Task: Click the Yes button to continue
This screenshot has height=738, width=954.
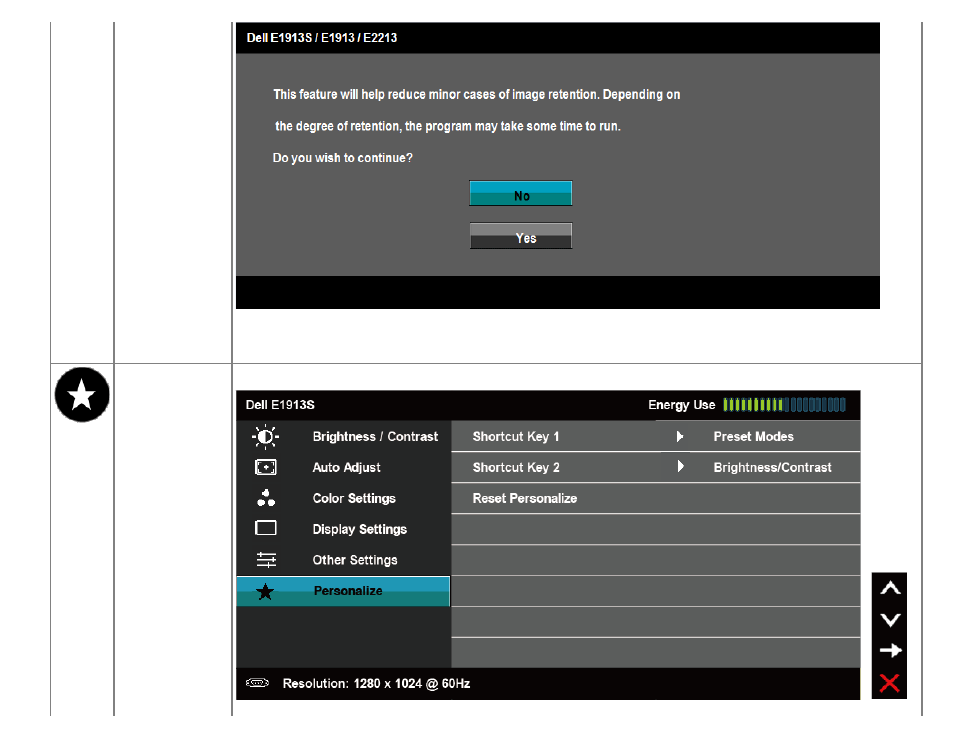Action: click(x=520, y=236)
